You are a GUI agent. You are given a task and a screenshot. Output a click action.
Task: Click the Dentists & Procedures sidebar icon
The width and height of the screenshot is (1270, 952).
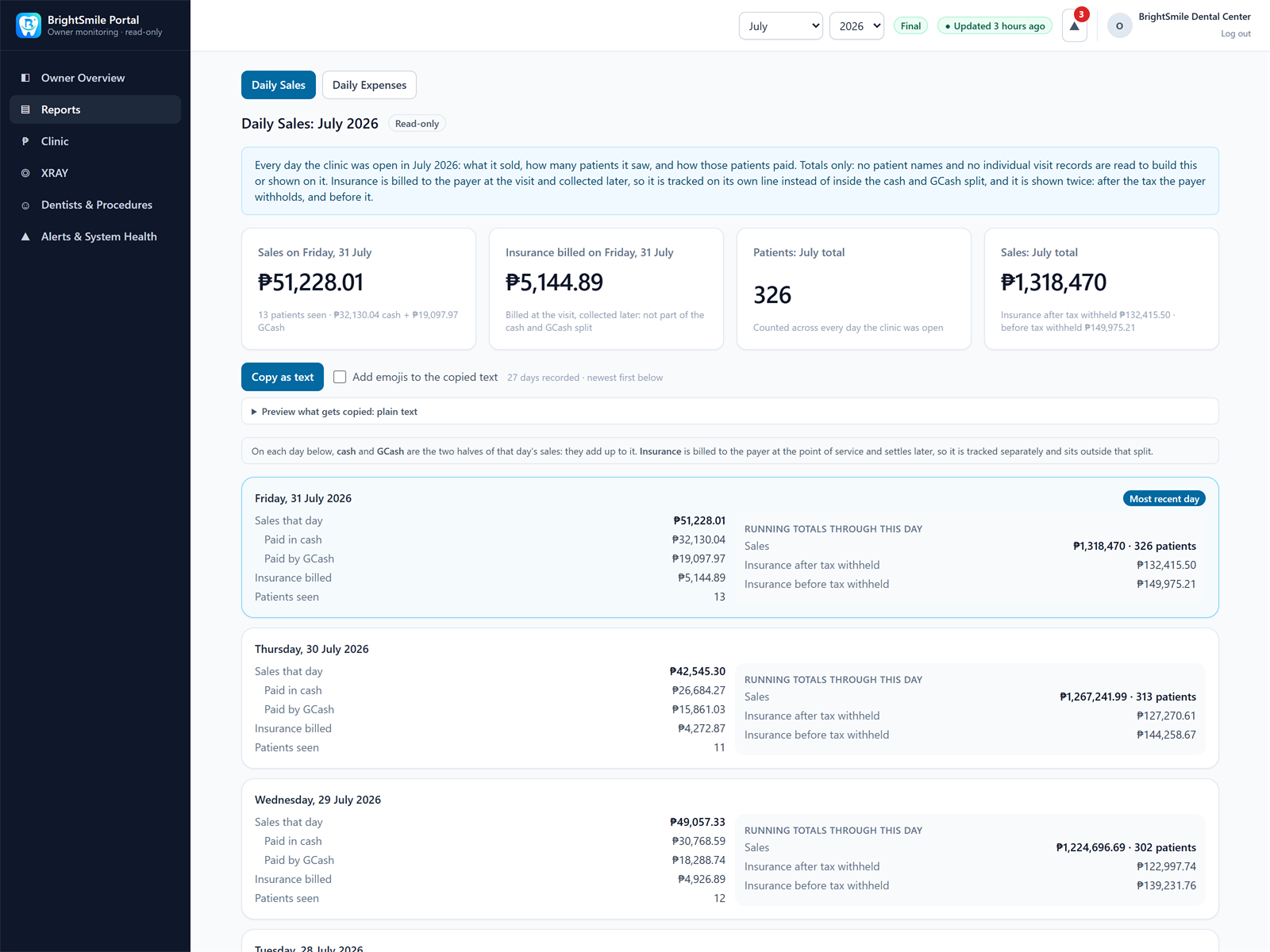[25, 205]
